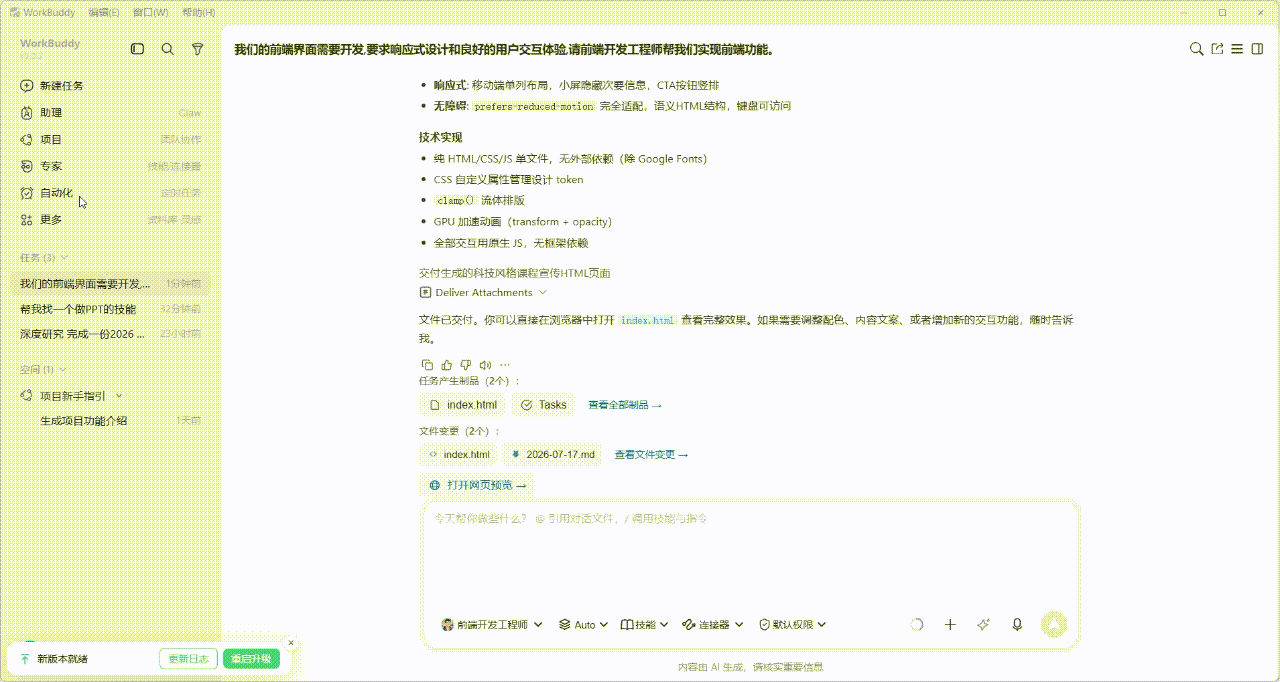Open the 编辑(E) menu

pos(104,12)
